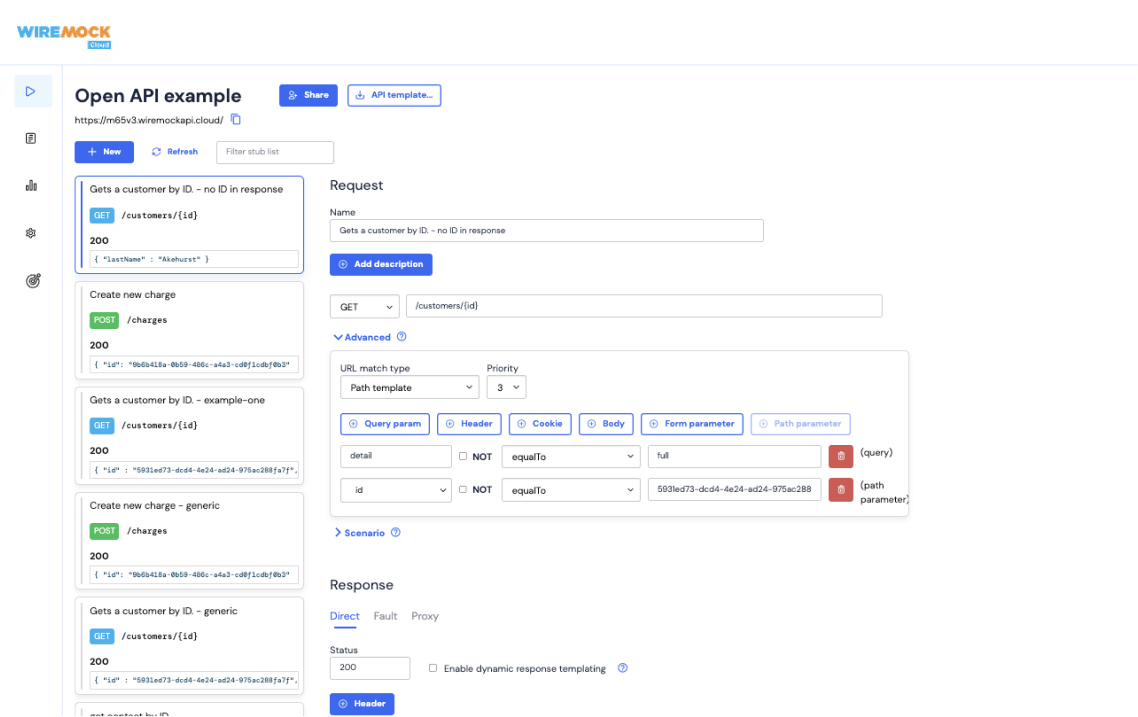The image size is (1138, 717).
Task: Click the target icon in the sidebar
Action: click(x=32, y=279)
